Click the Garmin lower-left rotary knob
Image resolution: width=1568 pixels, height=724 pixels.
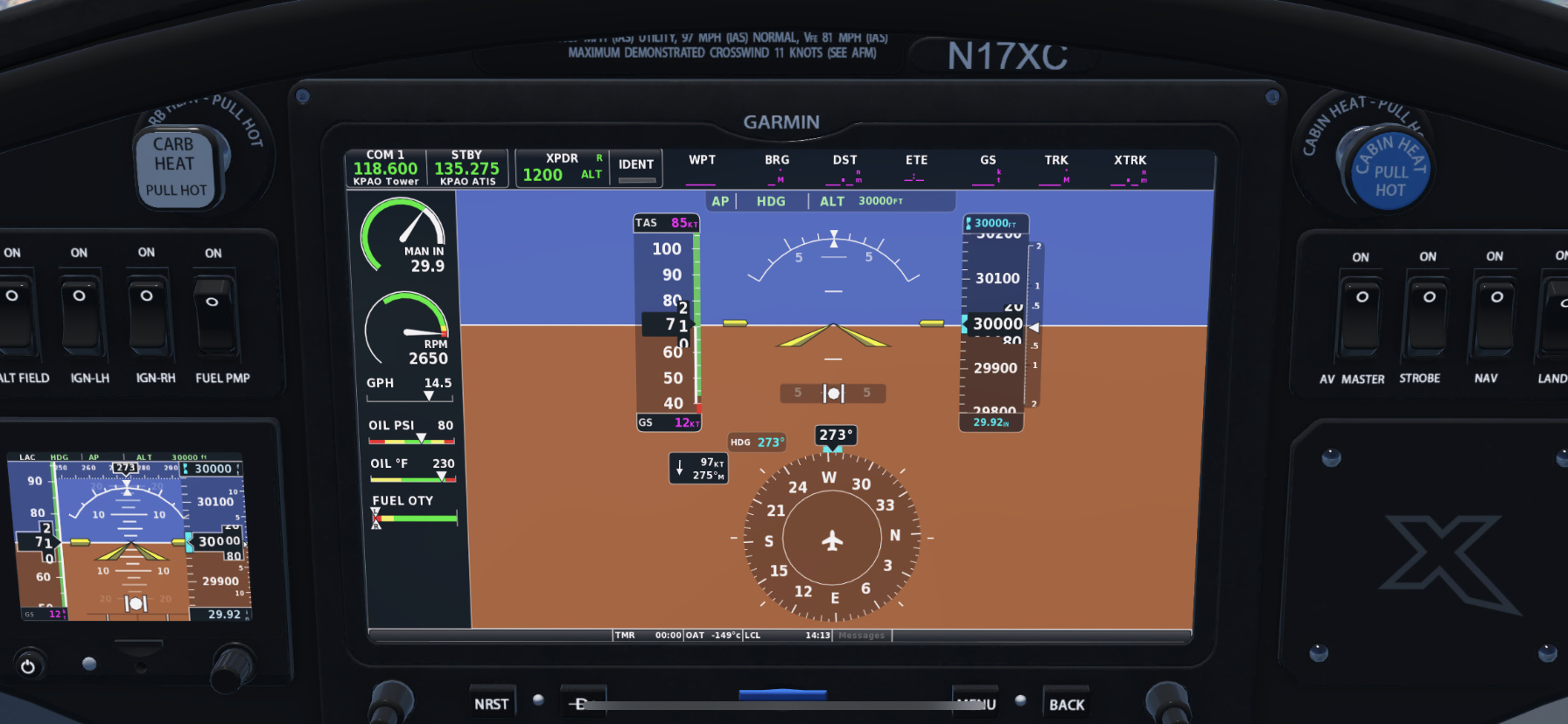tap(390, 701)
